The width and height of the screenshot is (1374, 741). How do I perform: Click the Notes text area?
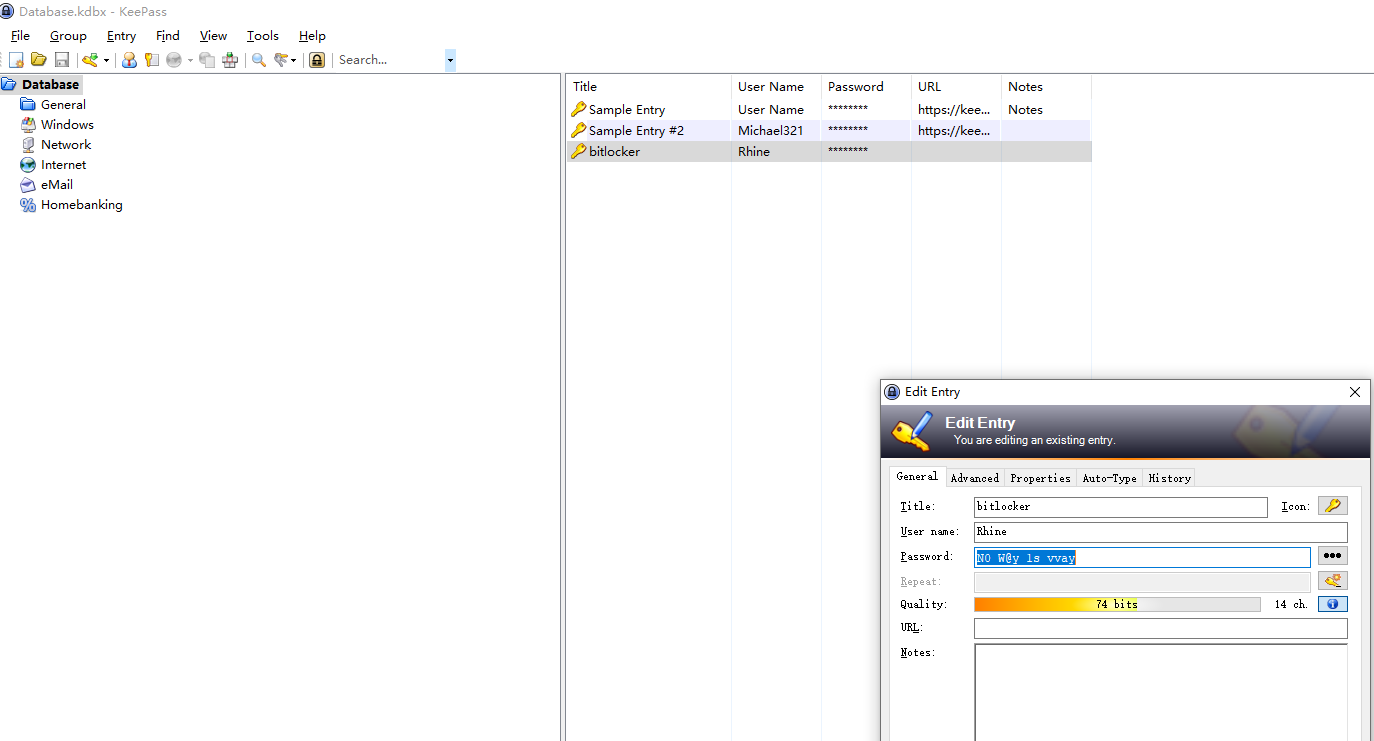[x=1161, y=692]
